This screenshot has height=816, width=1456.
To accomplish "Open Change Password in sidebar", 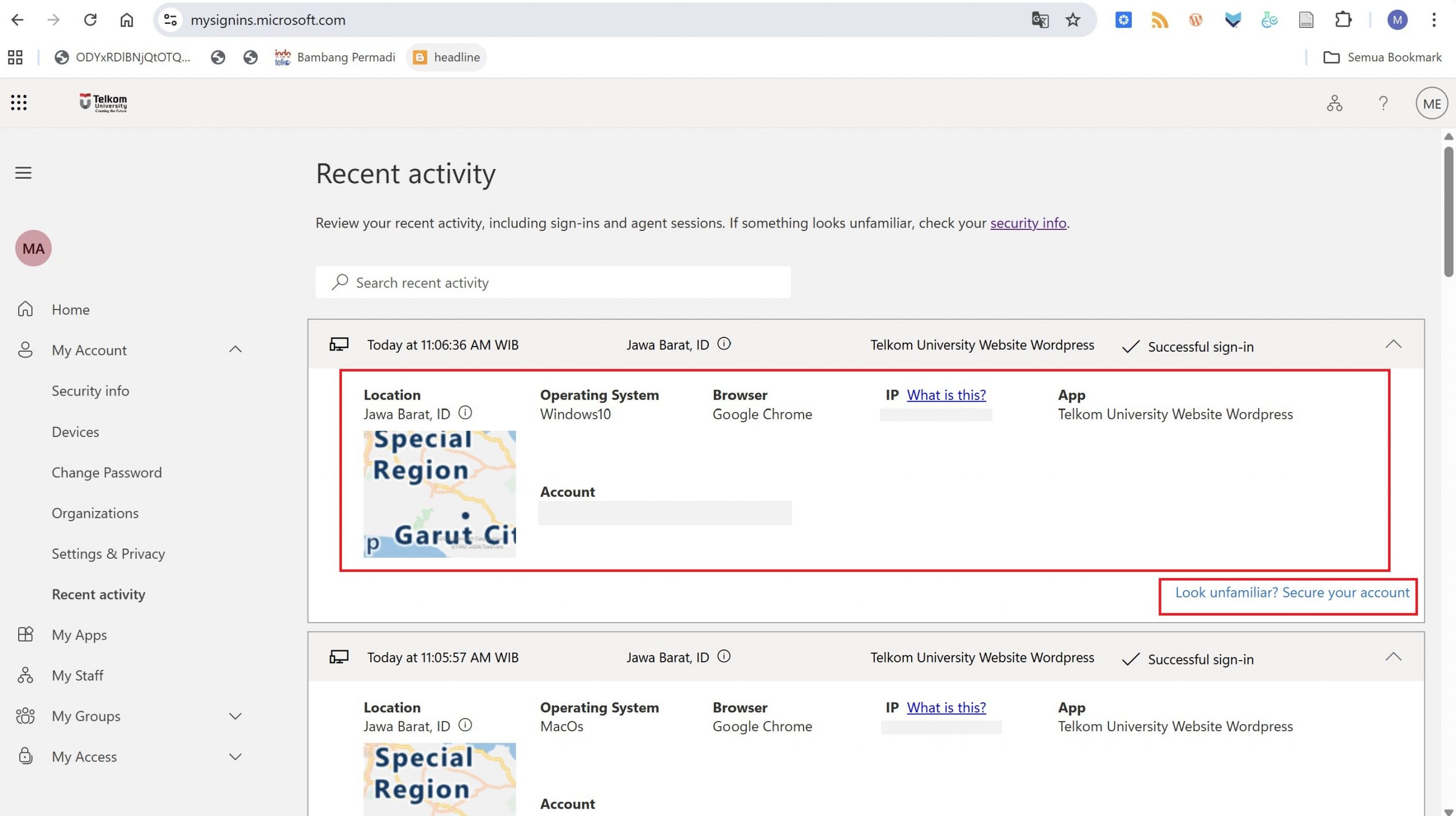I will pos(107,472).
